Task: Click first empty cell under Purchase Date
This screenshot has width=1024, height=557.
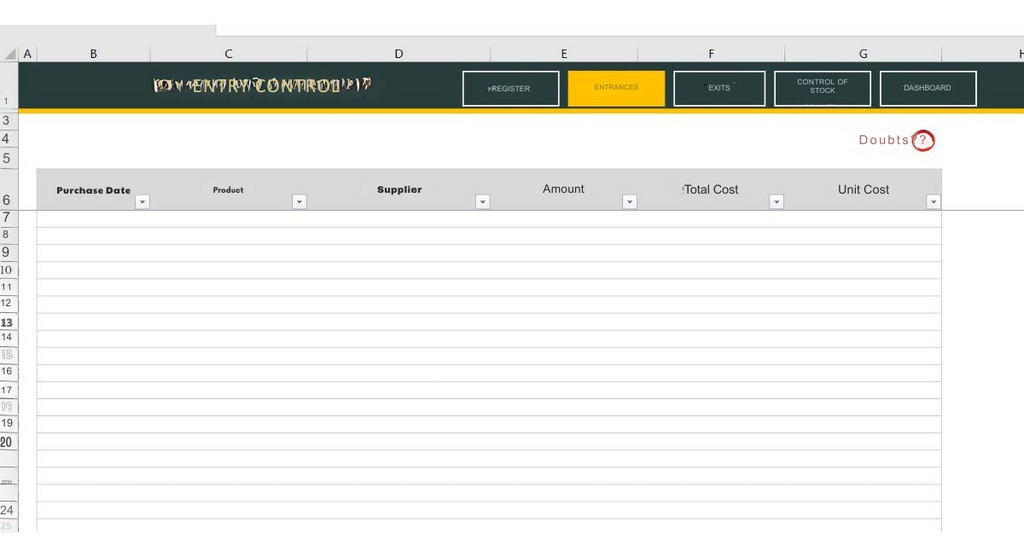Action: pos(94,219)
